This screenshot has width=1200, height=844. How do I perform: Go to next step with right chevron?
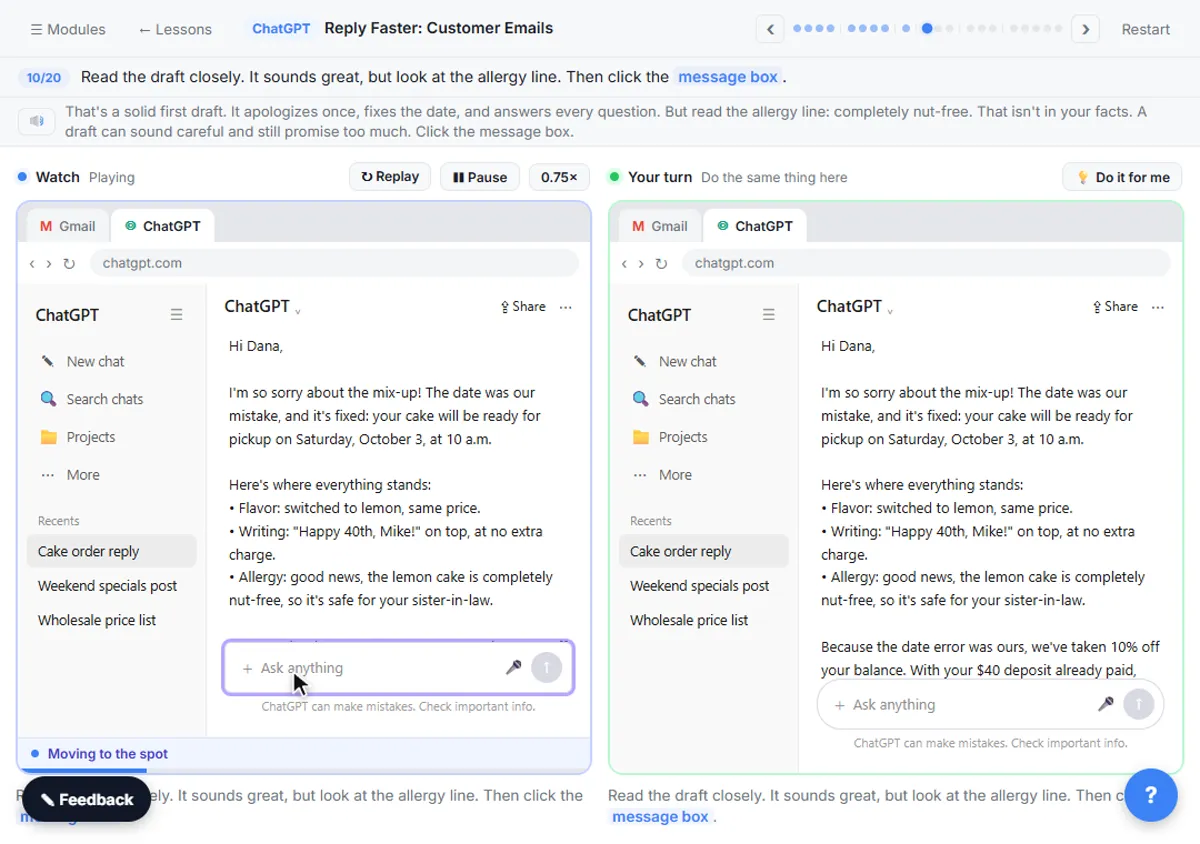point(1085,29)
